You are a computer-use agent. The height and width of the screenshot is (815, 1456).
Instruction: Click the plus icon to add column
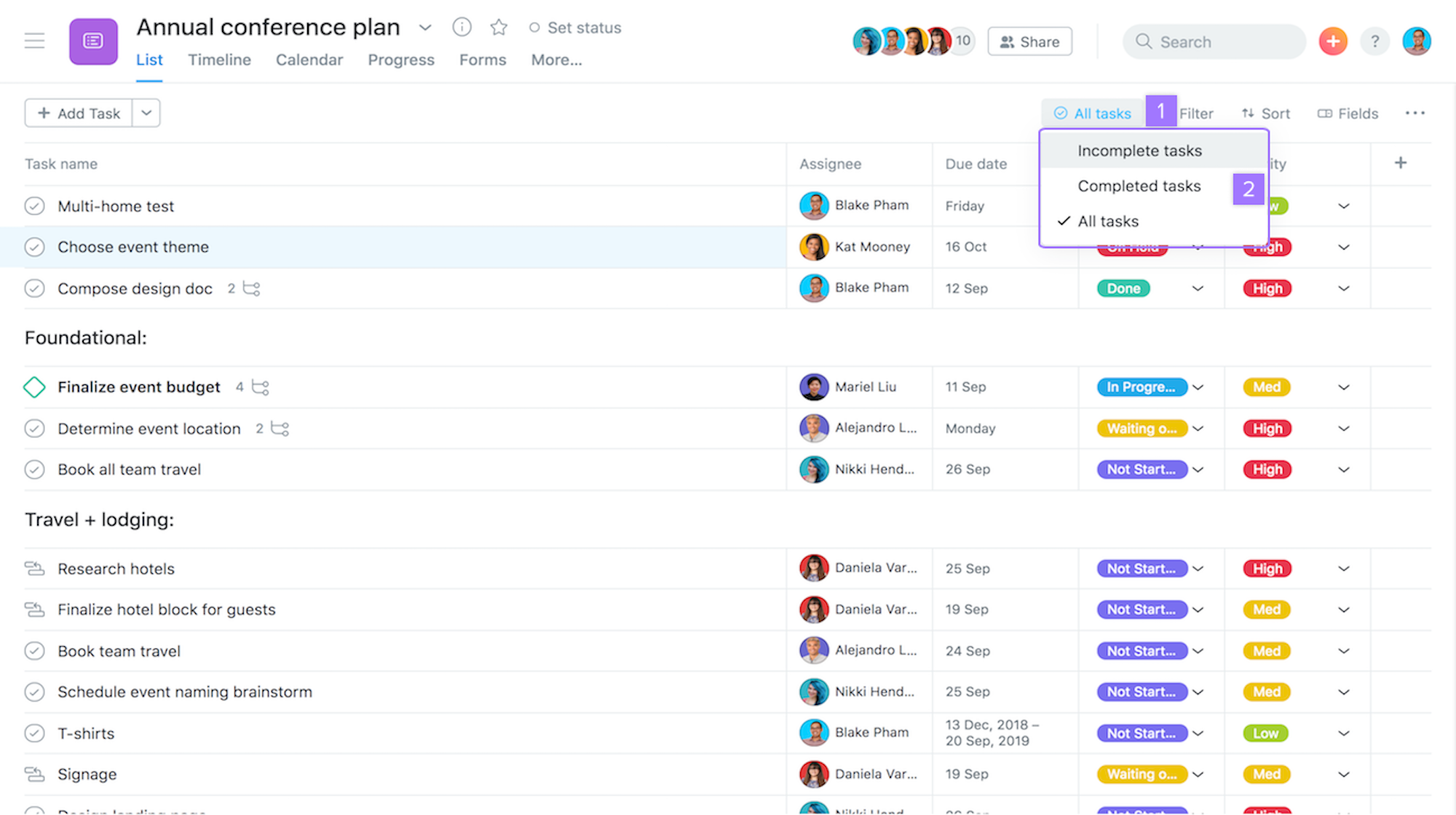tap(1401, 163)
